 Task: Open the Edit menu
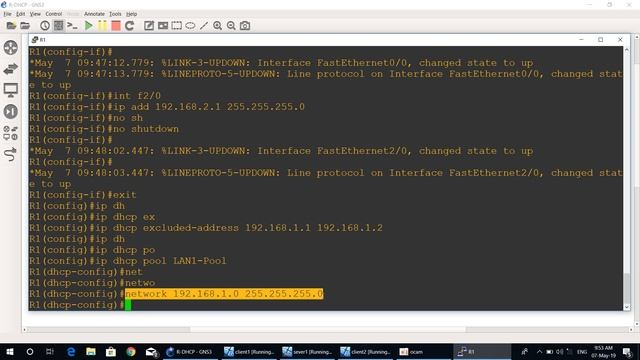pos(20,14)
